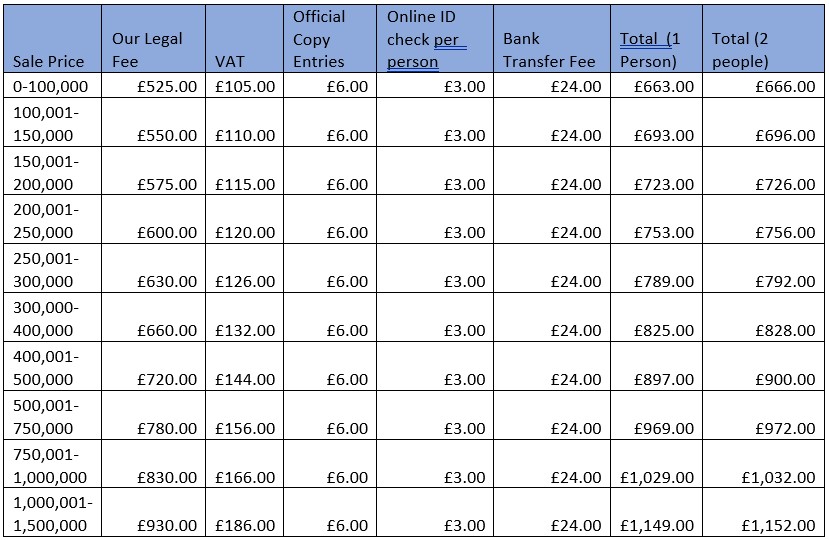829x540 pixels.
Task: Select the Official Copy Entries header
Action: point(330,39)
